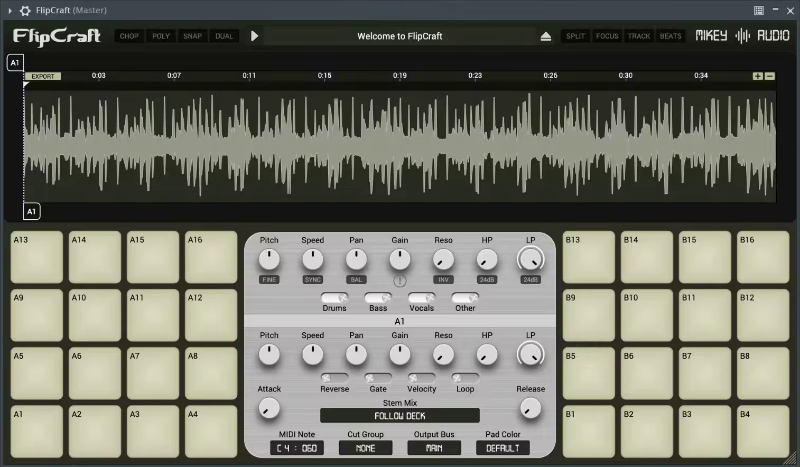Click the Attack knob
The width and height of the screenshot is (800, 467).
pyautogui.click(x=269, y=408)
